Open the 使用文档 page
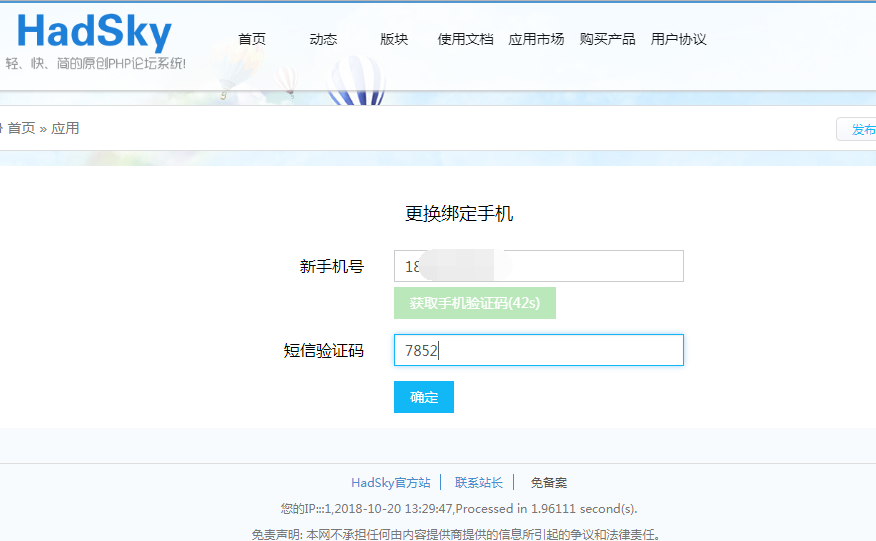Viewport: 876px width, 541px height. [x=465, y=39]
